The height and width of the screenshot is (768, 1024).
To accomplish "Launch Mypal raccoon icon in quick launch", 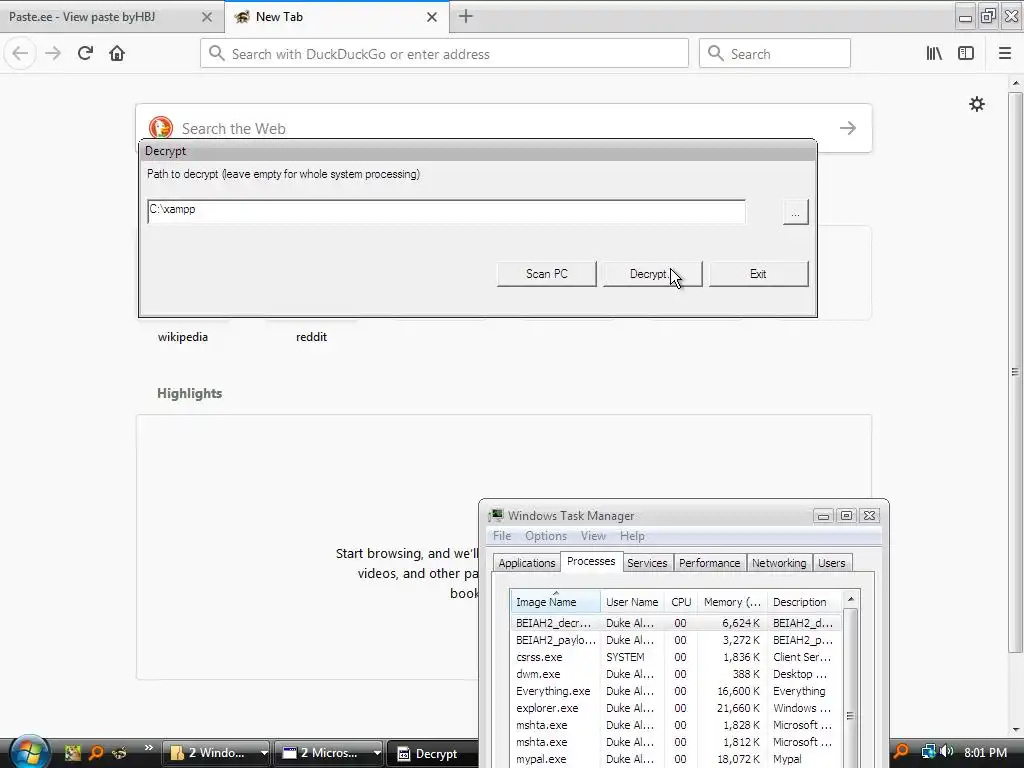I will click(119, 753).
